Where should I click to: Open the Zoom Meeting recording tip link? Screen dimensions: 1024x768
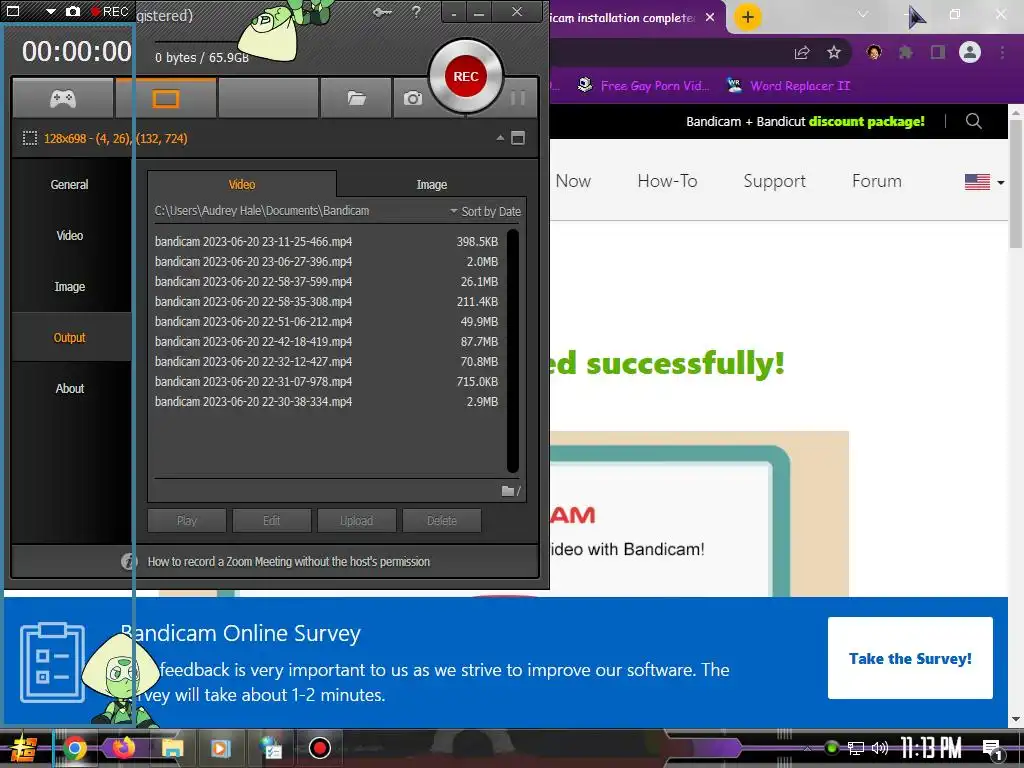289,562
